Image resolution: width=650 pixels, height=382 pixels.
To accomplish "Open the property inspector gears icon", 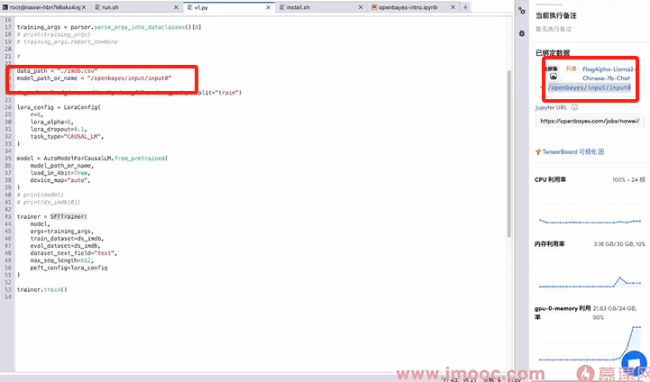I will [x=521, y=11].
